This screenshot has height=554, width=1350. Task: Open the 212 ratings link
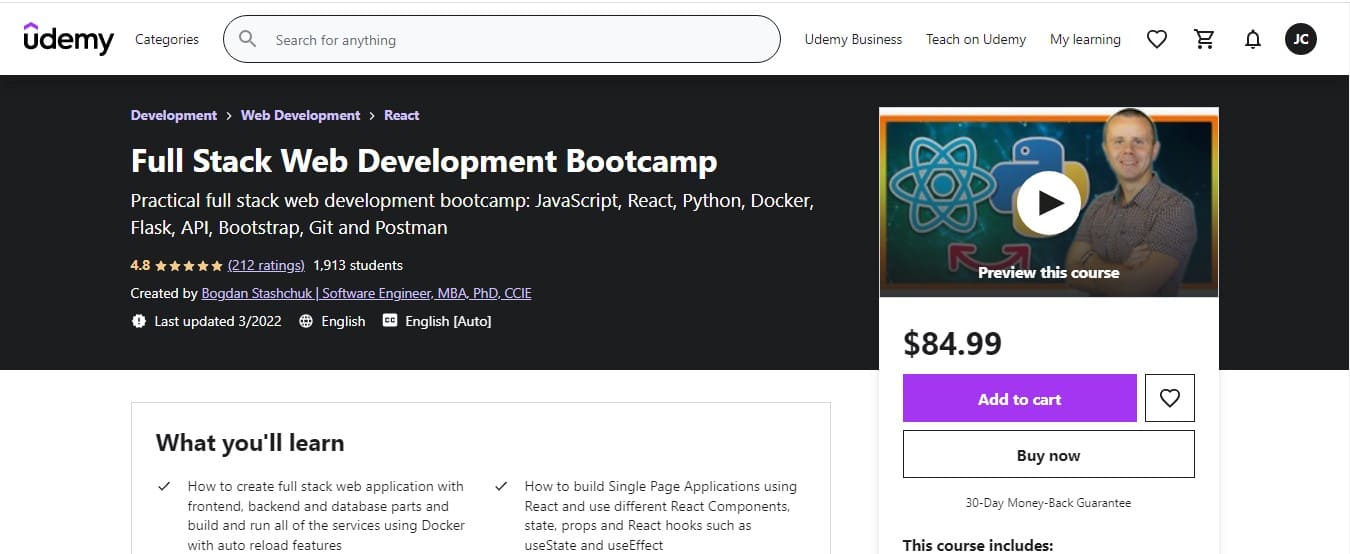[266, 265]
